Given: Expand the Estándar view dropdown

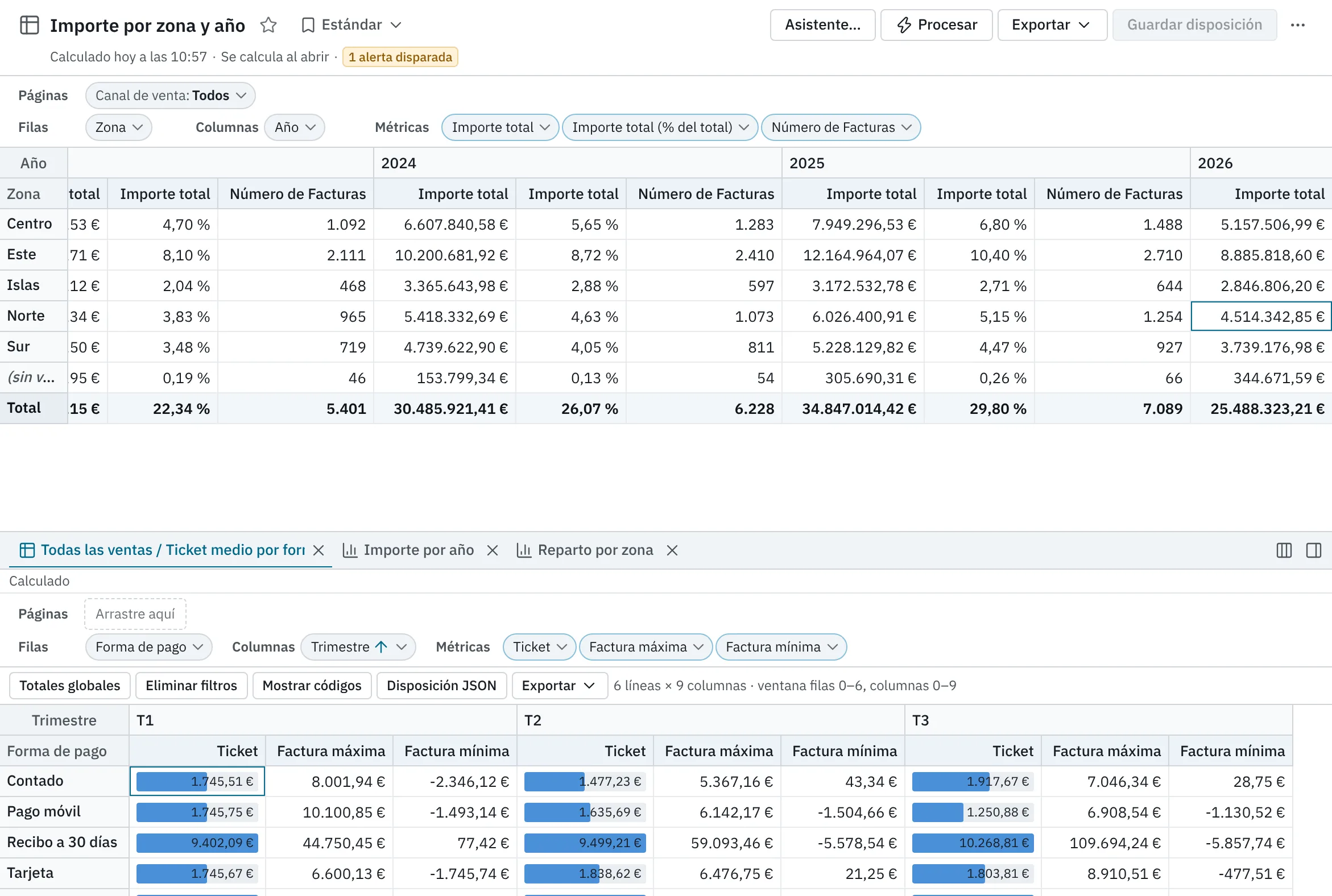Looking at the screenshot, I should tap(351, 25).
